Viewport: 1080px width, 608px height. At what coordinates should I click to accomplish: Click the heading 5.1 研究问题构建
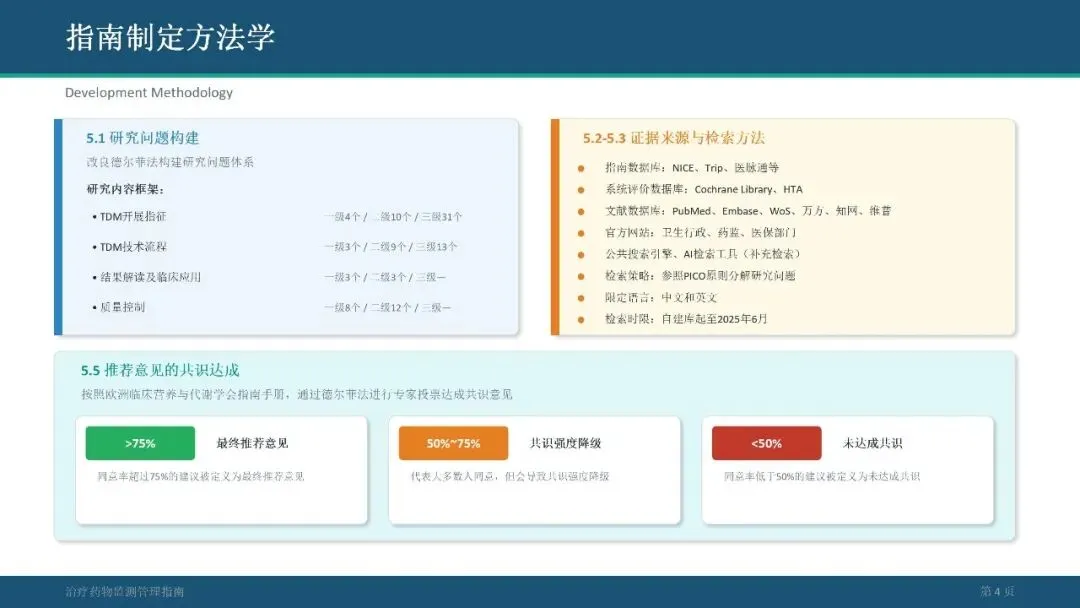pyautogui.click(x=143, y=138)
